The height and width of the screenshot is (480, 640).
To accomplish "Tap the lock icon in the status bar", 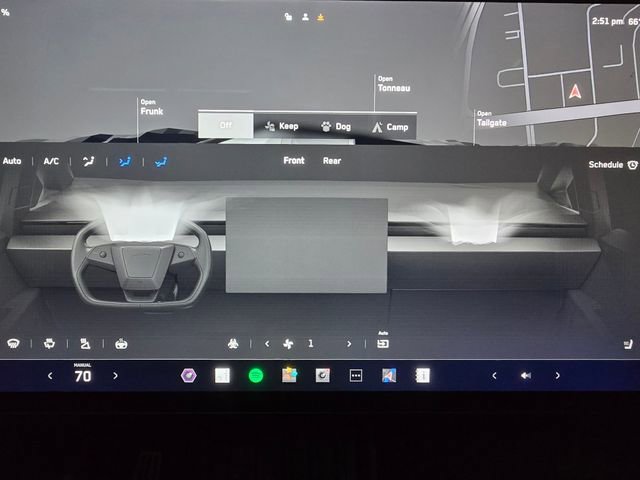I will (x=288, y=17).
